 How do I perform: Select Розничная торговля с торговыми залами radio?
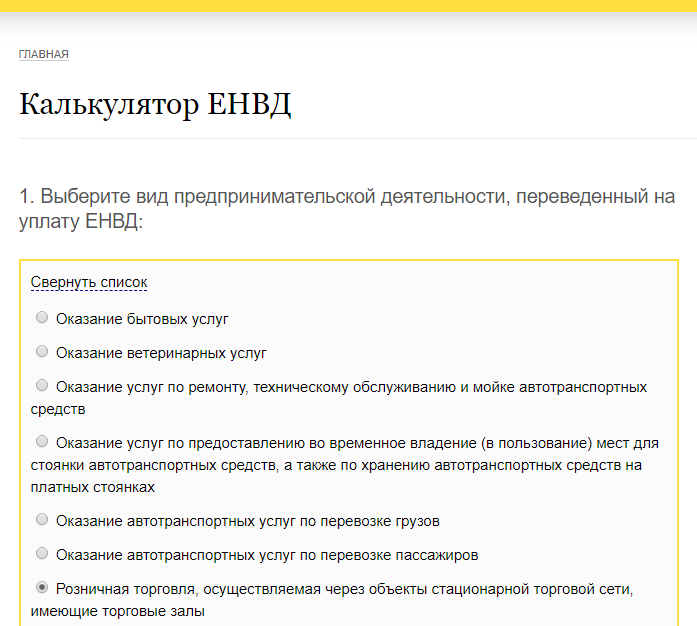[42, 587]
